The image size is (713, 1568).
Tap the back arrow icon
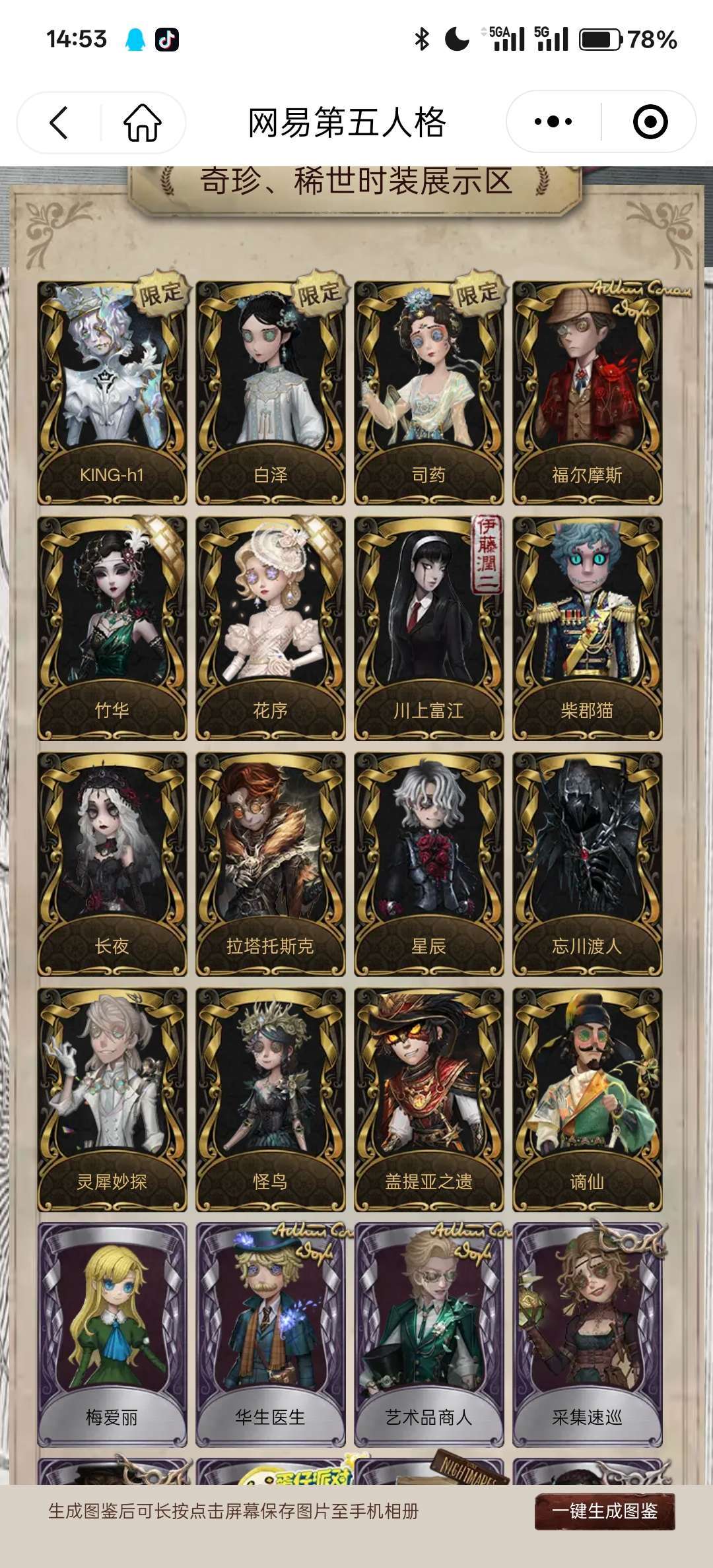59,122
